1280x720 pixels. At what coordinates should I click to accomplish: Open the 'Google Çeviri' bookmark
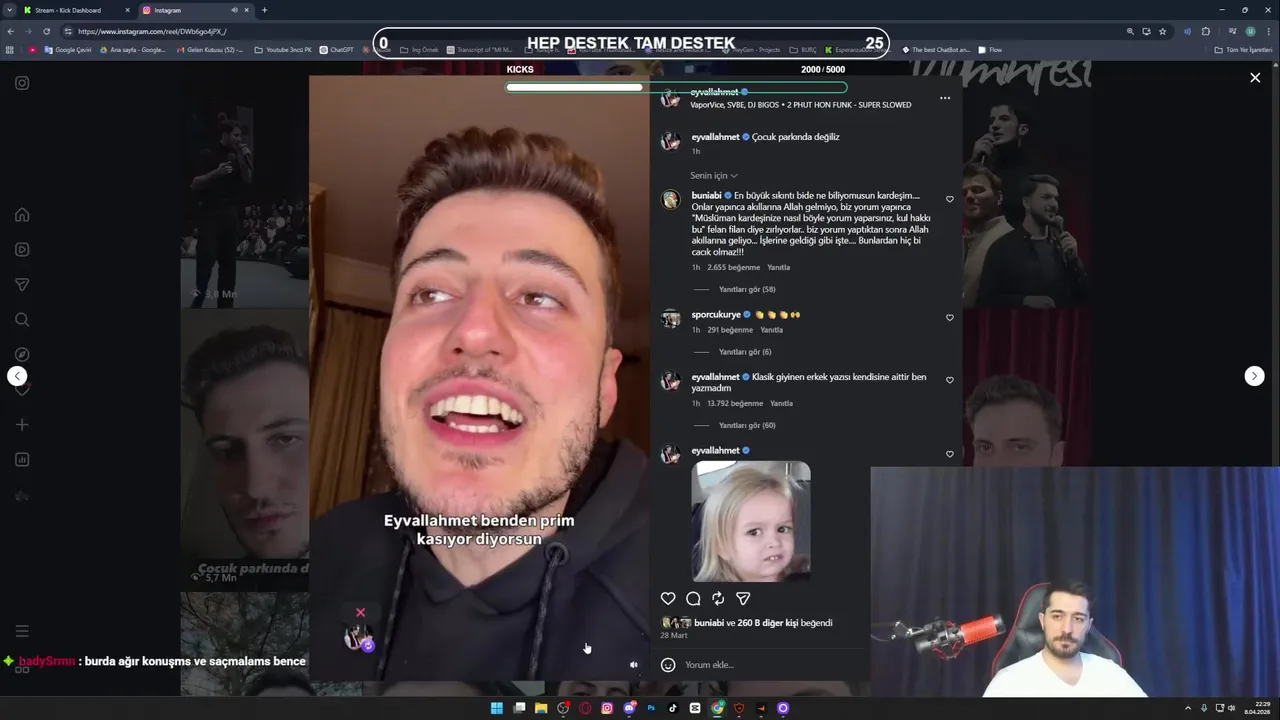pos(67,50)
